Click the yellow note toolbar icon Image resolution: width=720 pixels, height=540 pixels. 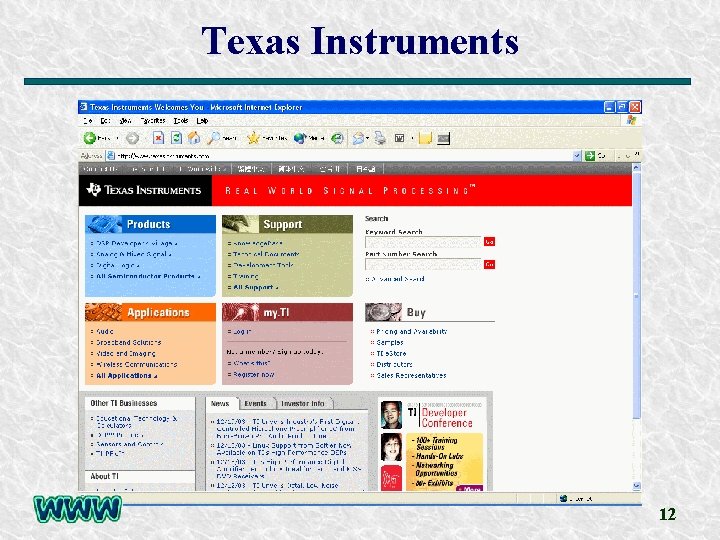(x=425, y=138)
